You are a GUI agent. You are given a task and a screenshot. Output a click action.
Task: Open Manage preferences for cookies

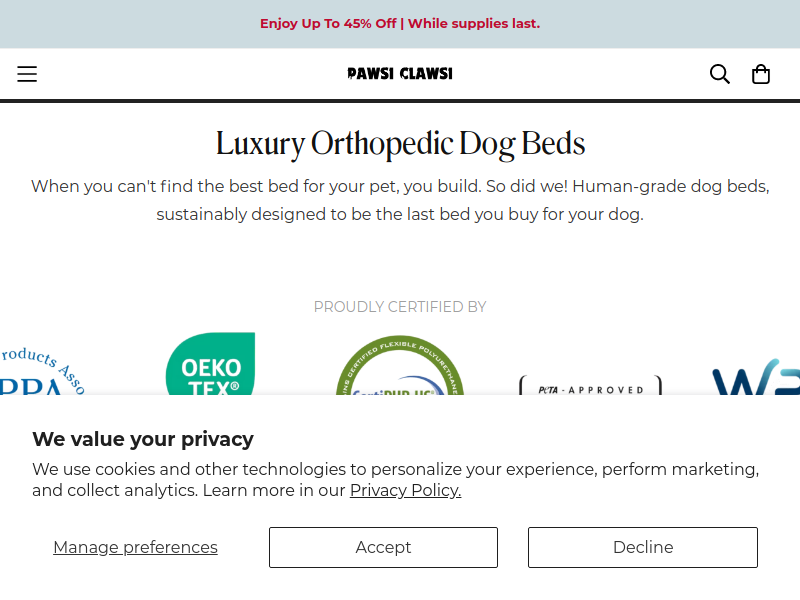(x=135, y=547)
